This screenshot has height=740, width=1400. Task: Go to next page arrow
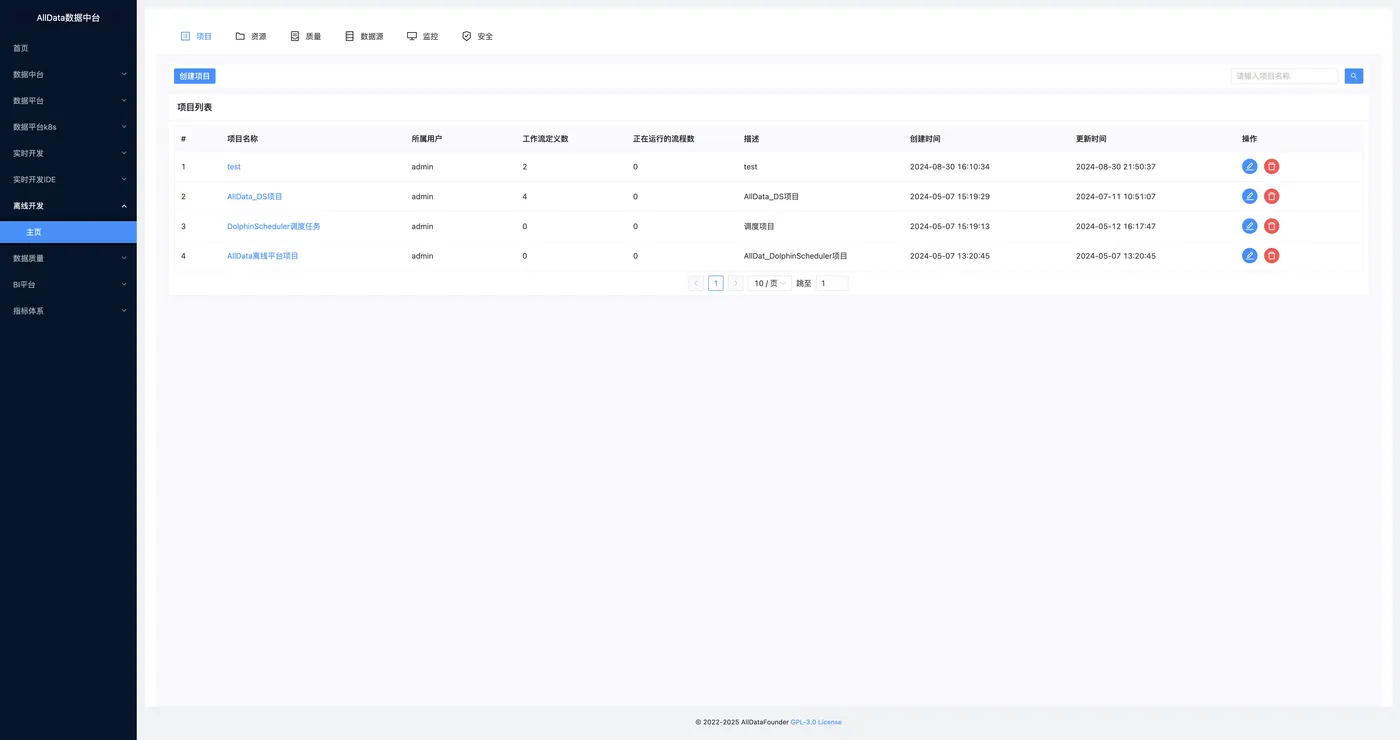tap(735, 283)
